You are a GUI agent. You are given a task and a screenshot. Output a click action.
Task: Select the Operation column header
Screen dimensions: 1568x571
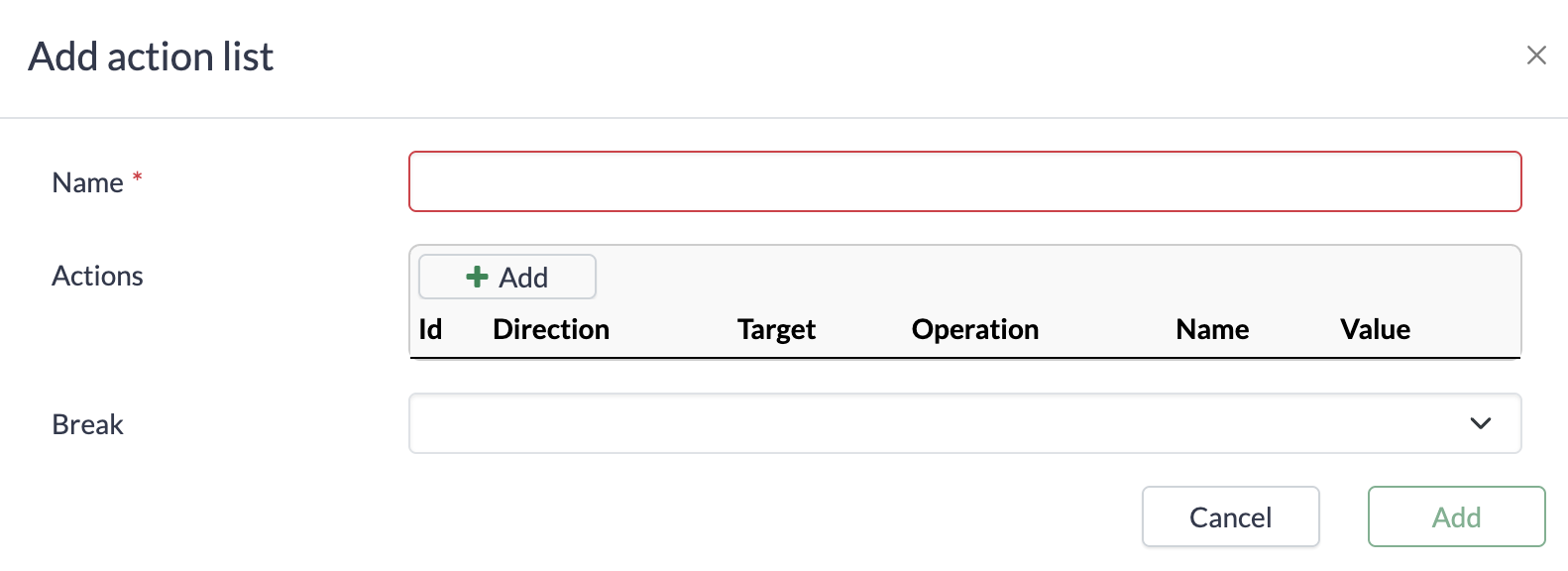[975, 329]
